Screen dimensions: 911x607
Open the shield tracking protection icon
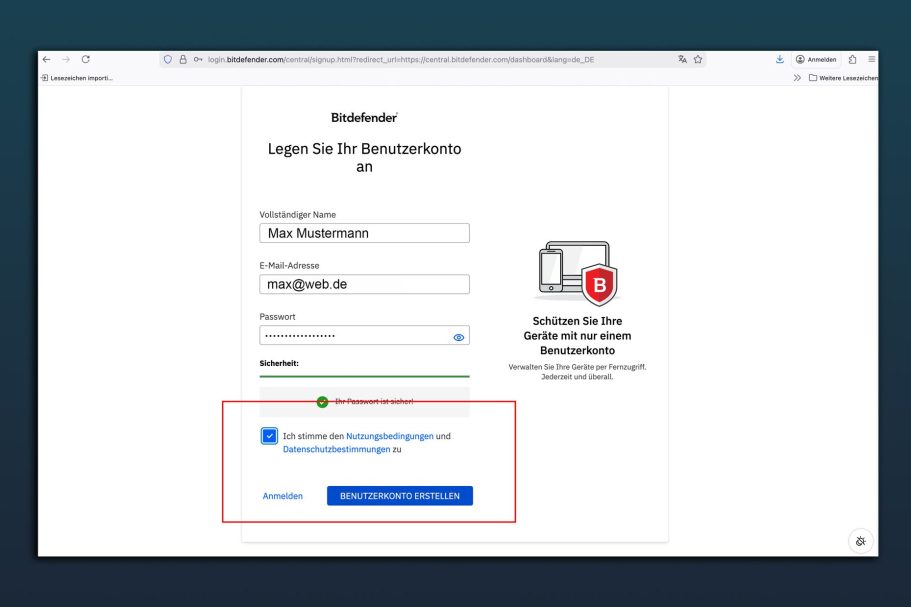[168, 59]
